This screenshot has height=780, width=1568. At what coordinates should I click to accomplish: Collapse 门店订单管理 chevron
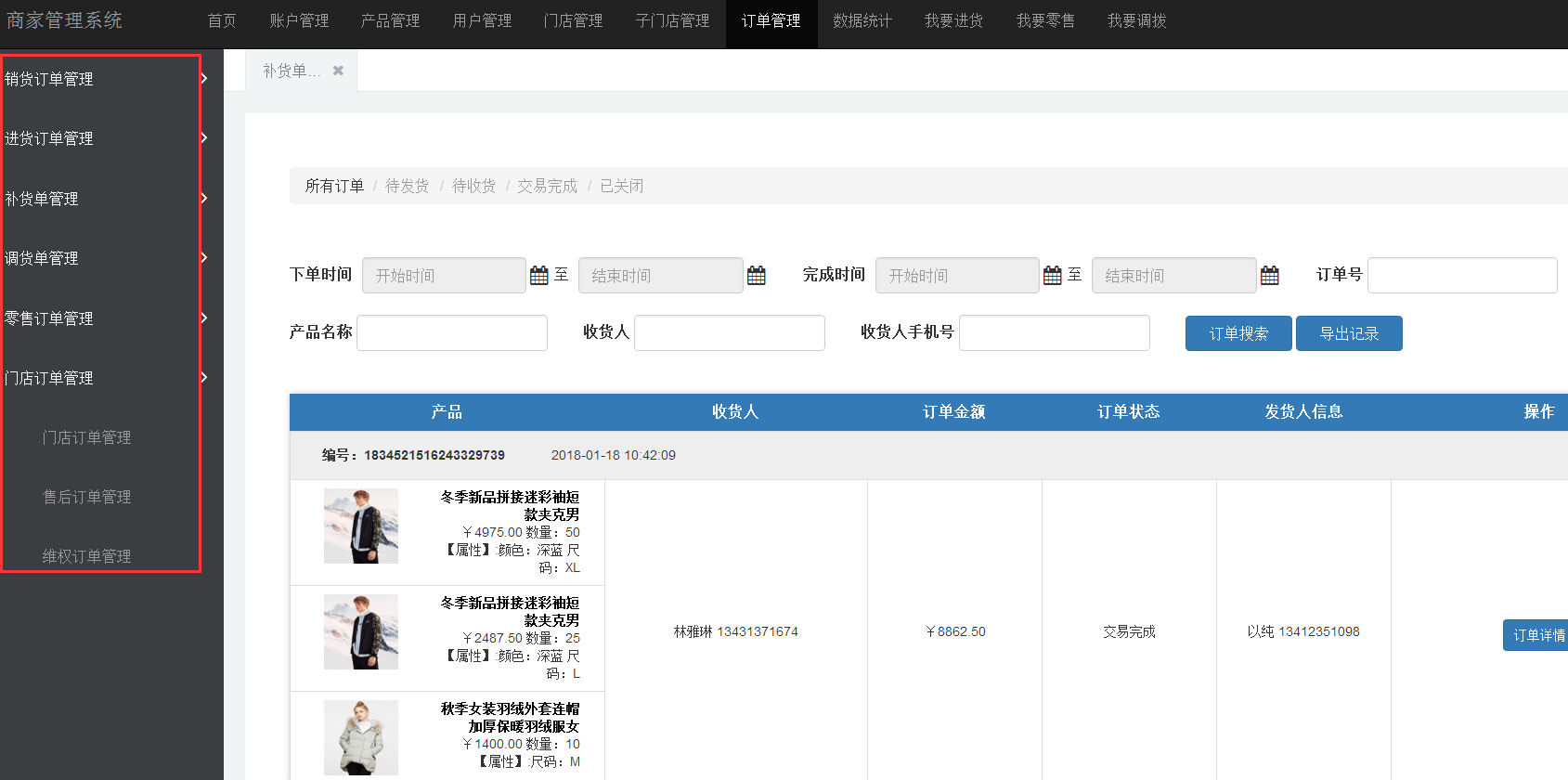(x=204, y=377)
